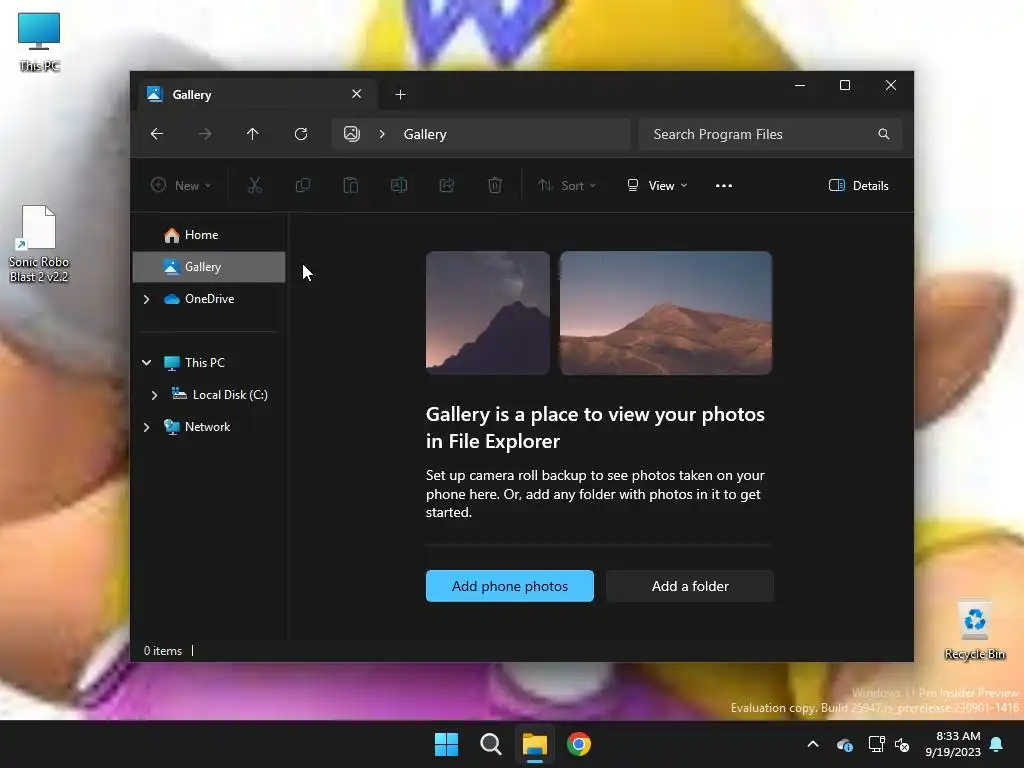Screen dimensions: 1024x768
Task: Click the dark mountain sample photo
Action: [488, 313]
